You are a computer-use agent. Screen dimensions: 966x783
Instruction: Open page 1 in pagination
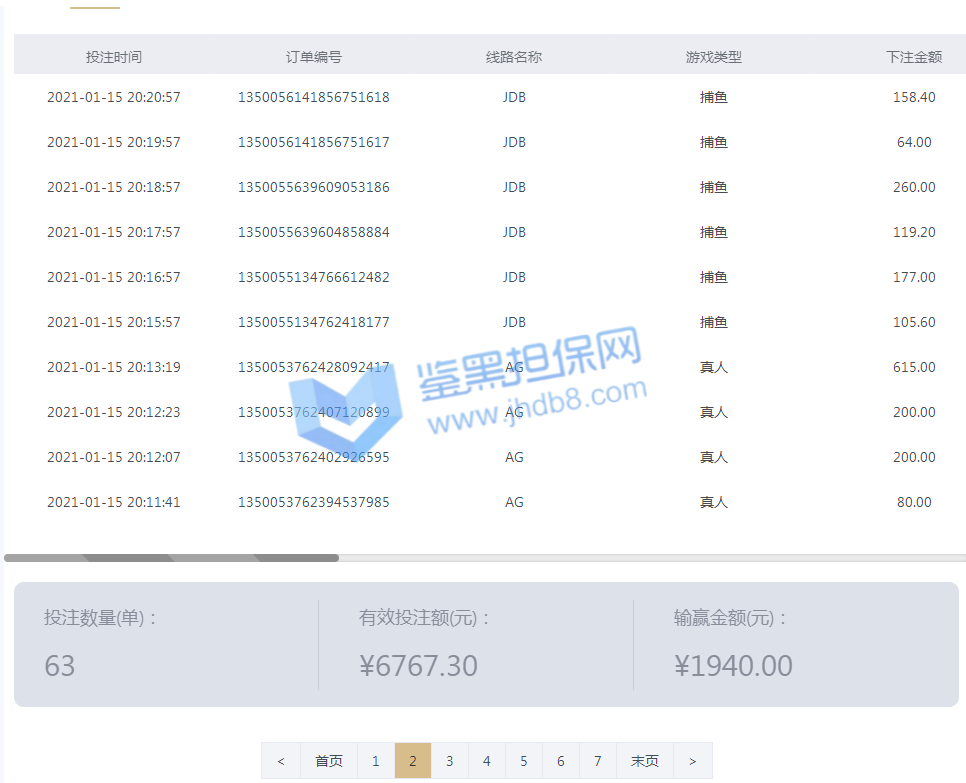376,761
